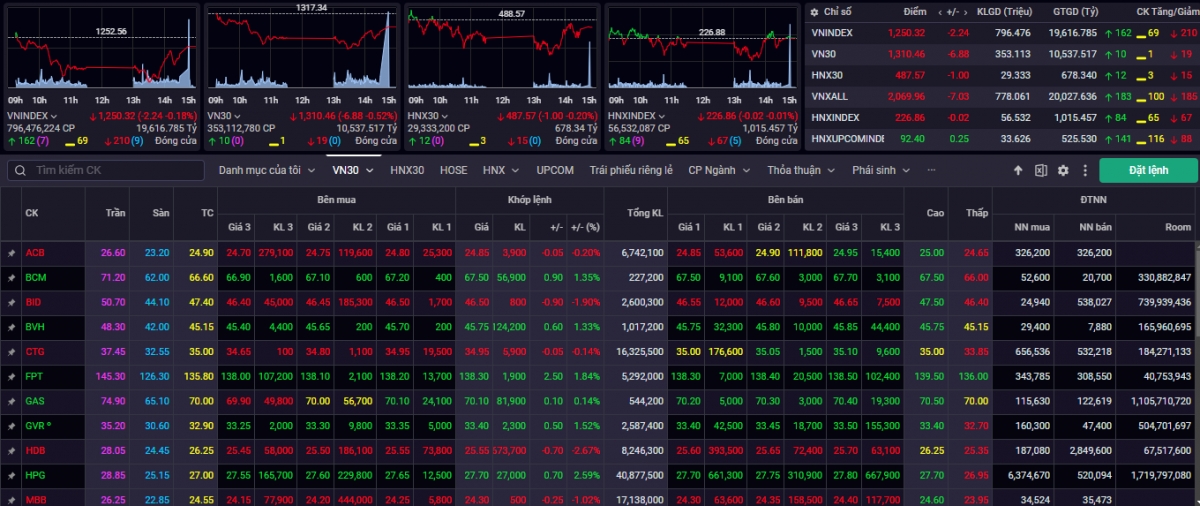Select VNXALL row in the Chỉ số table
Image resolution: width=1200 pixels, height=506 pixels.
pyautogui.click(x=1000, y=96)
